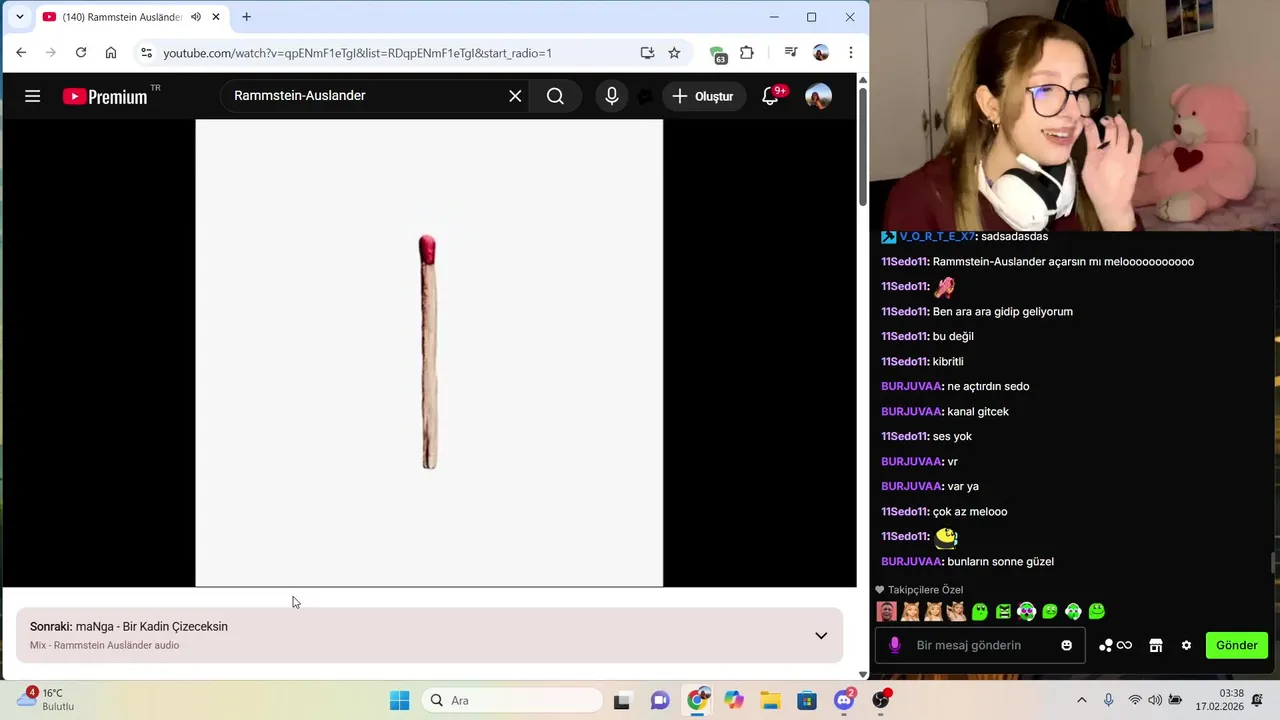Clear the YouTube search box text
This screenshot has height=720, width=1280.
coord(515,96)
